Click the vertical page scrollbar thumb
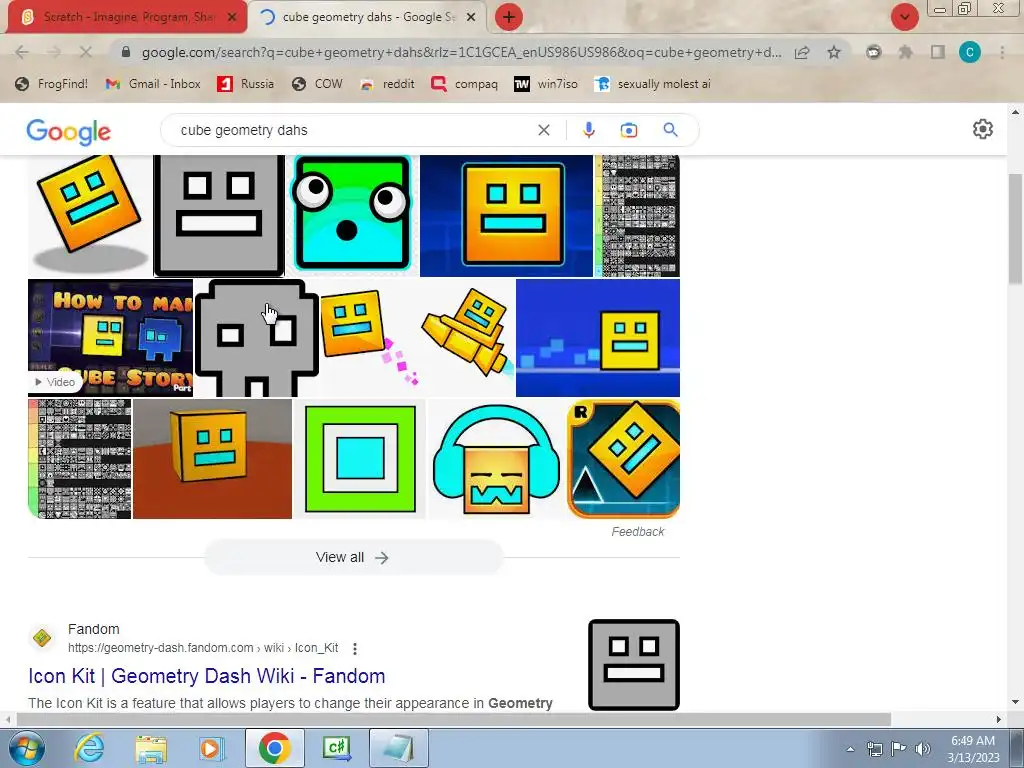The width and height of the screenshot is (1024, 768). [1016, 229]
